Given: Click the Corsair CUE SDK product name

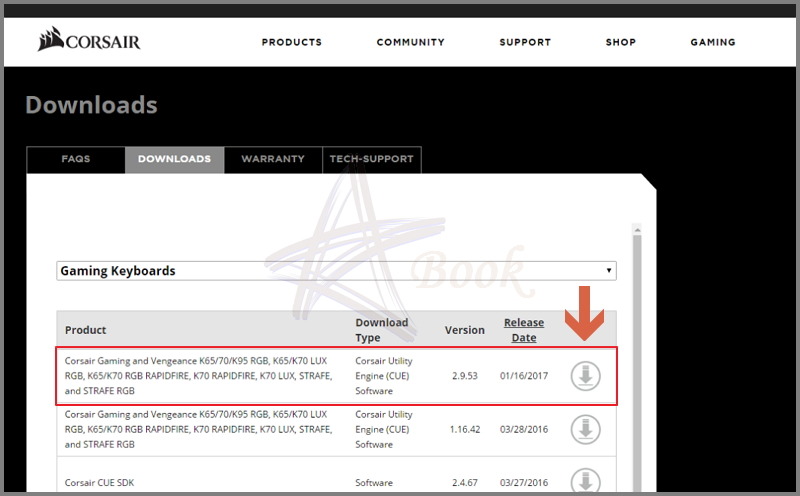Looking at the screenshot, I should 99,482.
